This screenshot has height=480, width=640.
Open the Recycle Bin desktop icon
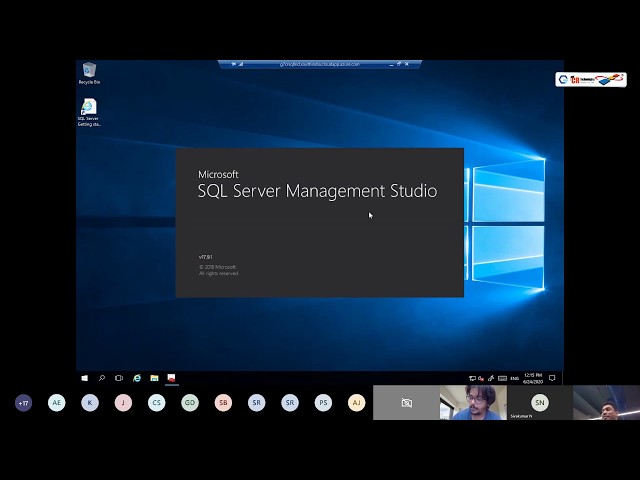pyautogui.click(x=89, y=73)
